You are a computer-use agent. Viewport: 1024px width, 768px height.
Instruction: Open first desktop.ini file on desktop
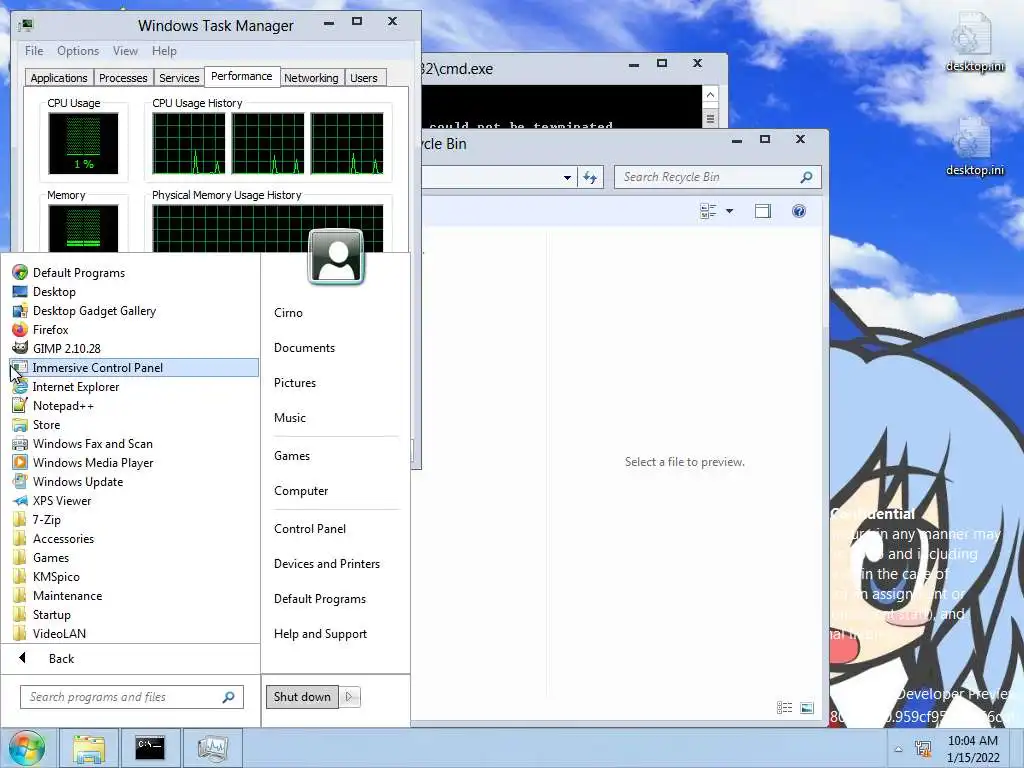[x=975, y=42]
